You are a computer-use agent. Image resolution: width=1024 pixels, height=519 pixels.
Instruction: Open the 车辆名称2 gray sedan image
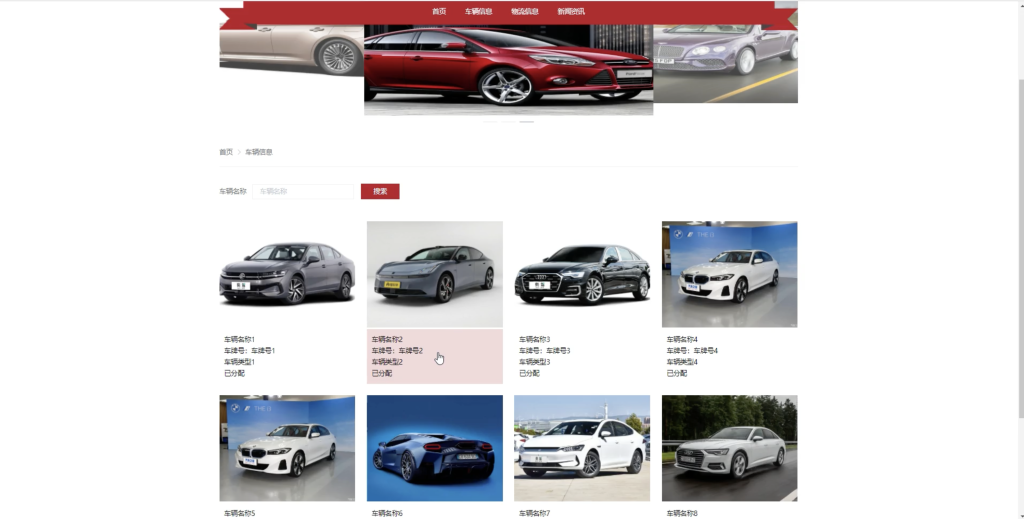click(435, 274)
